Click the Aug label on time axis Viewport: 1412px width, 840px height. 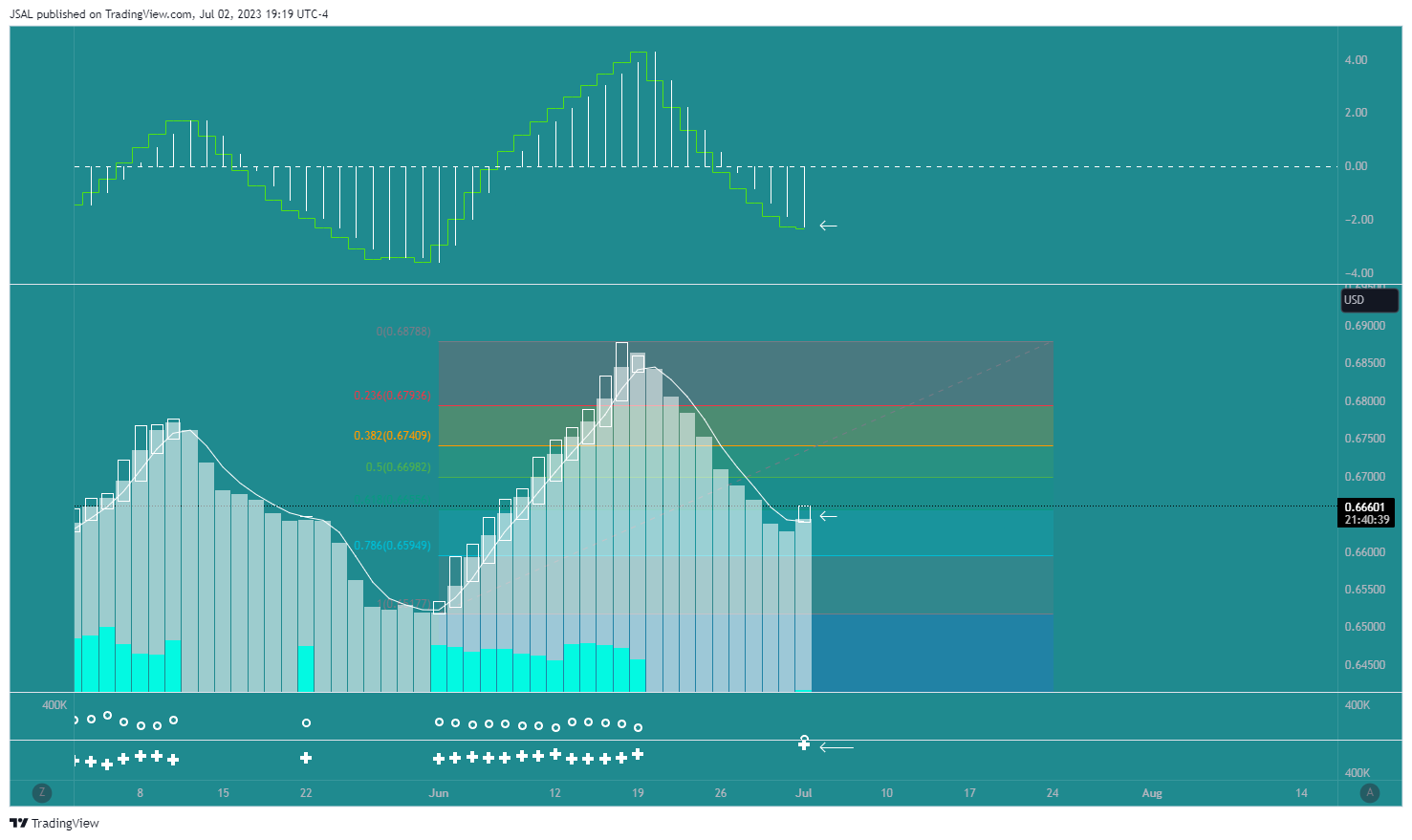tap(1152, 793)
